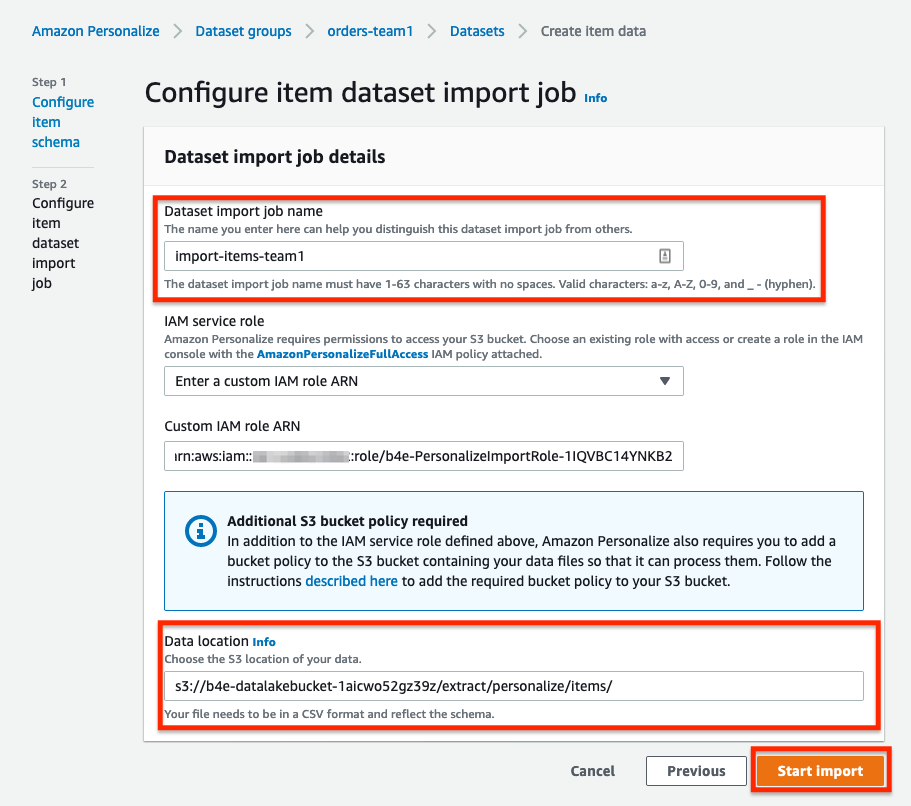Viewport: 911px width, 806px height.
Task: Navigate to orders-team1 breadcrumb
Action: click(x=370, y=31)
